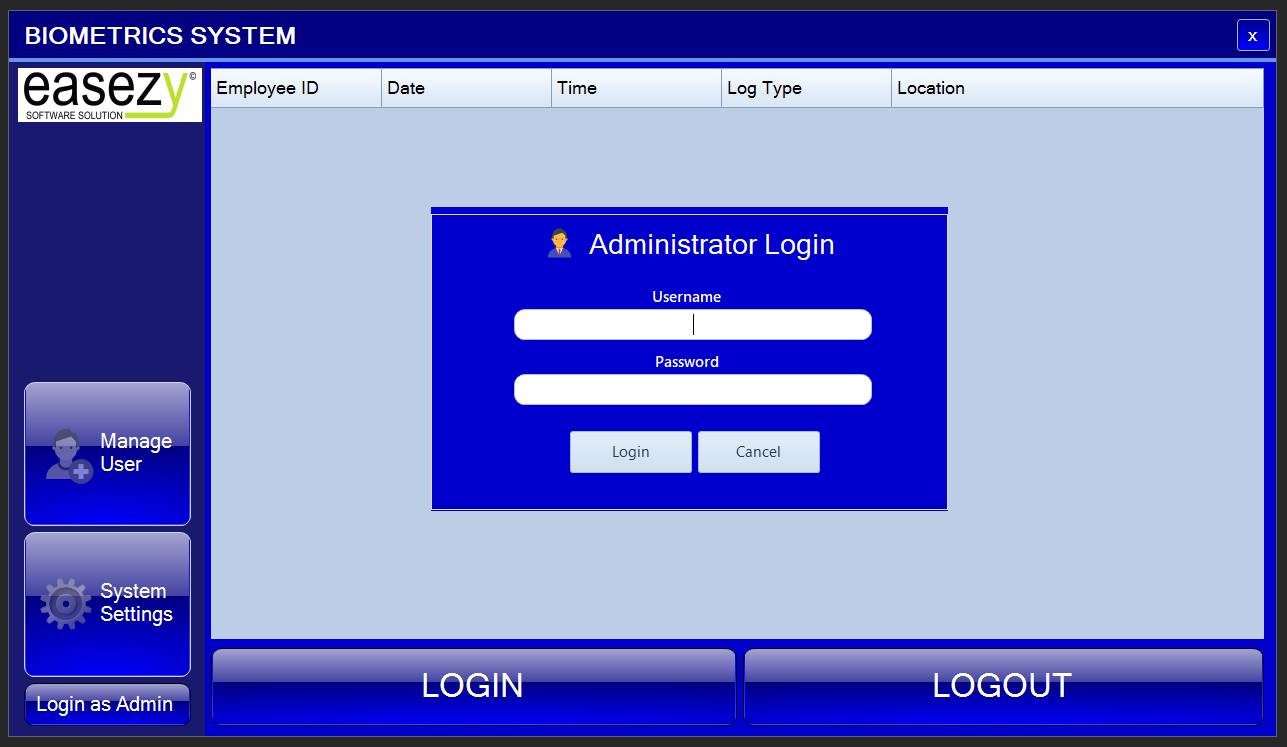Image resolution: width=1287 pixels, height=747 pixels.
Task: Cancel the Administrator Login dialog
Action: pos(759,452)
